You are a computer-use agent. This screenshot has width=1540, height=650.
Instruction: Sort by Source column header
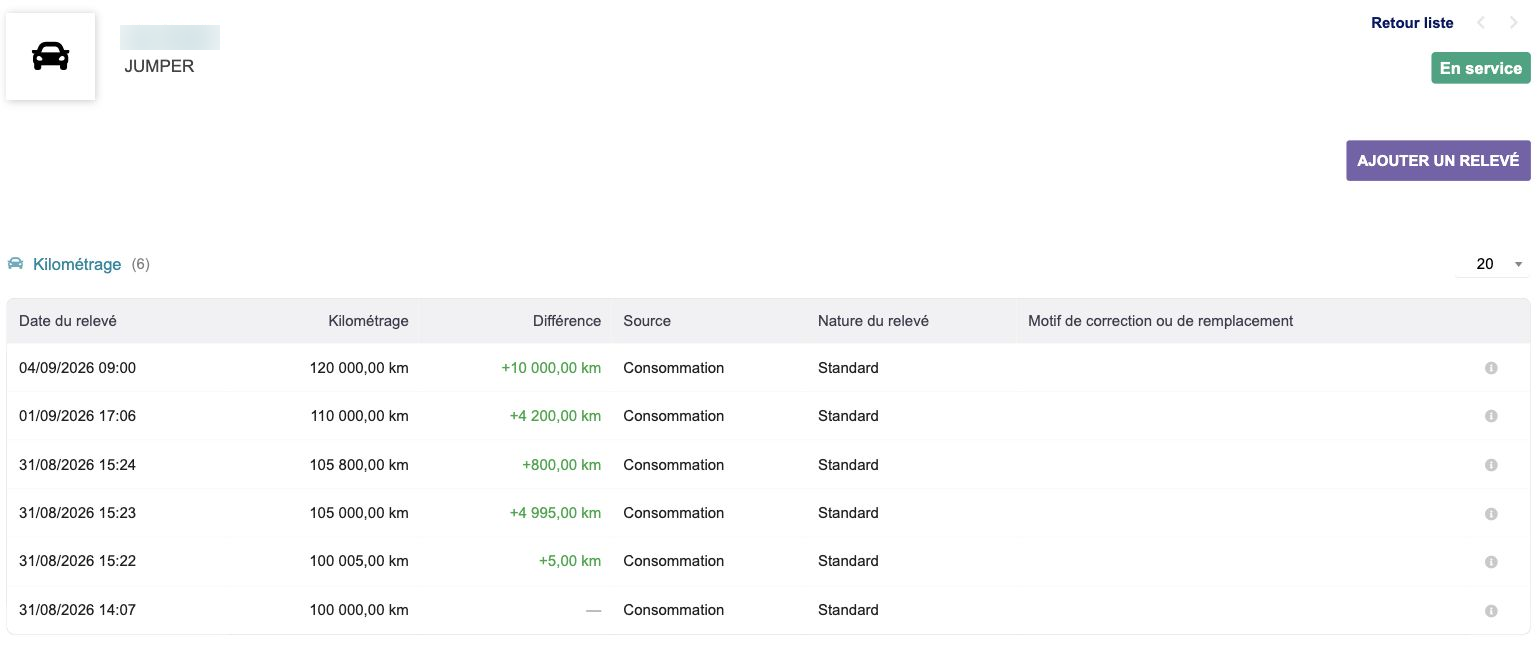pos(647,321)
